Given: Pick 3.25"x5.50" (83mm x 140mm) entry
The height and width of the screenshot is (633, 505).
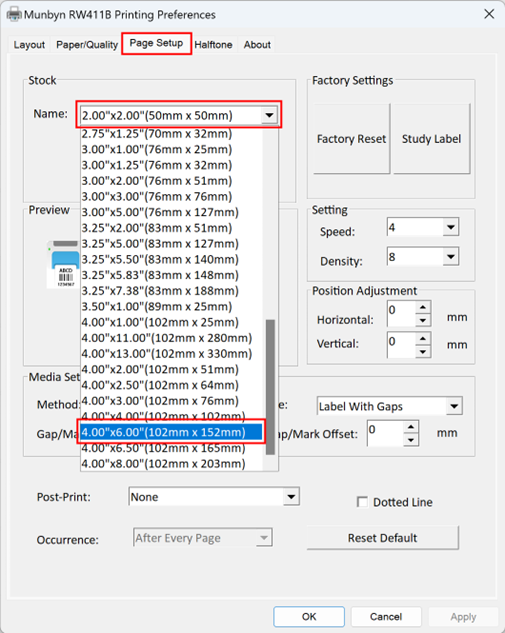Looking at the screenshot, I should coord(172,260).
